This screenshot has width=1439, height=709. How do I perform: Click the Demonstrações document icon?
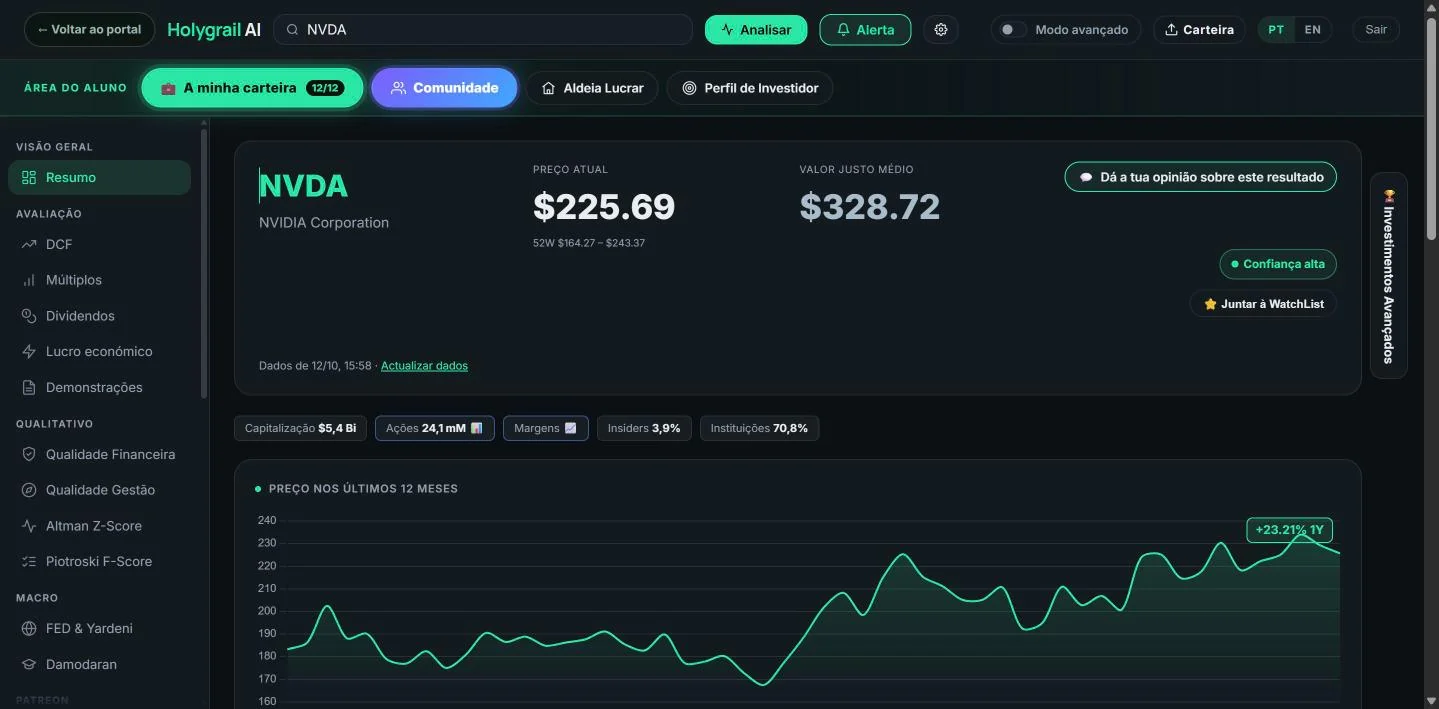tap(29, 388)
